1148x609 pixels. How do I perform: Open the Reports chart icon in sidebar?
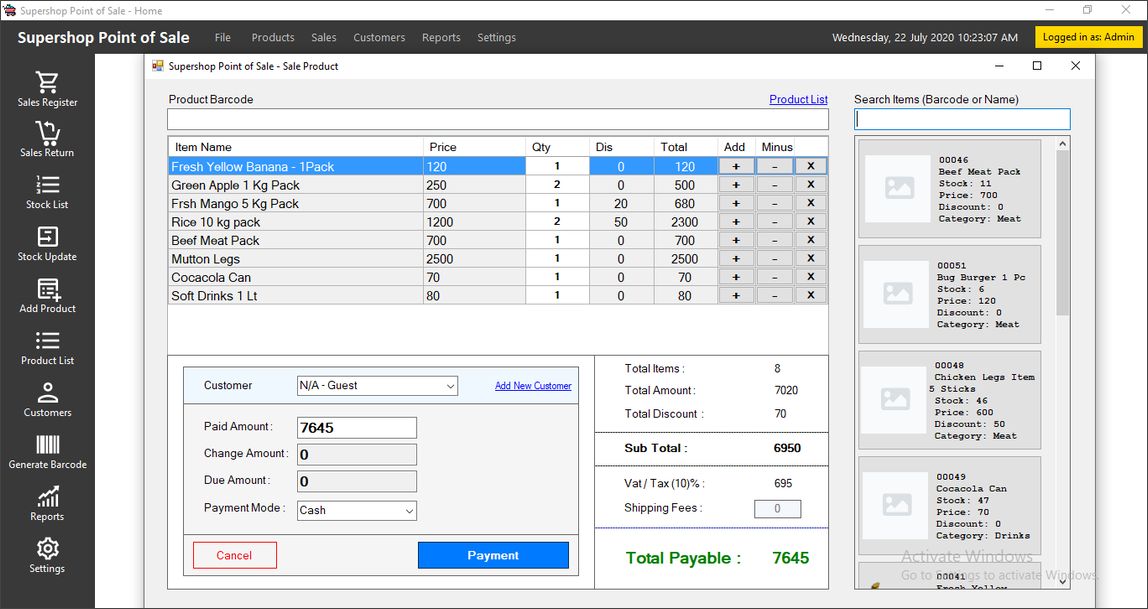click(47, 498)
